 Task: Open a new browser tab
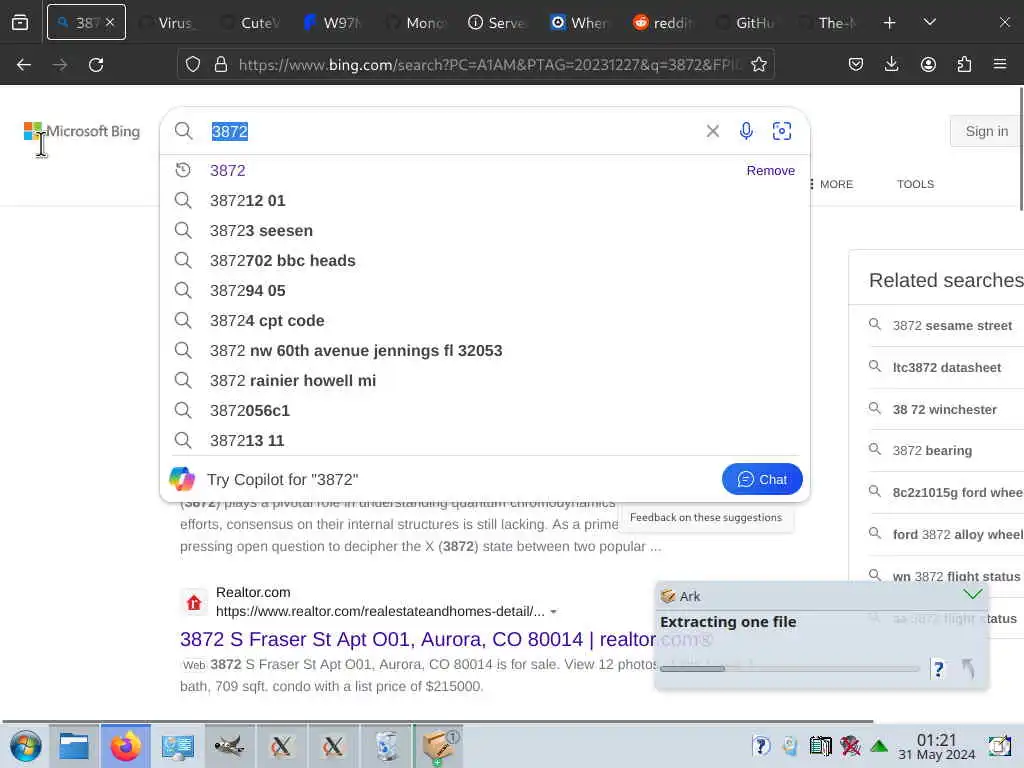pyautogui.click(x=889, y=23)
